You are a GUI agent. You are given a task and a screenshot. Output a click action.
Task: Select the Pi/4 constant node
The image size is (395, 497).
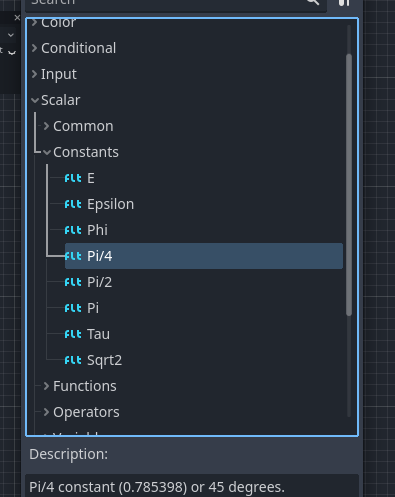pyautogui.click(x=204, y=256)
